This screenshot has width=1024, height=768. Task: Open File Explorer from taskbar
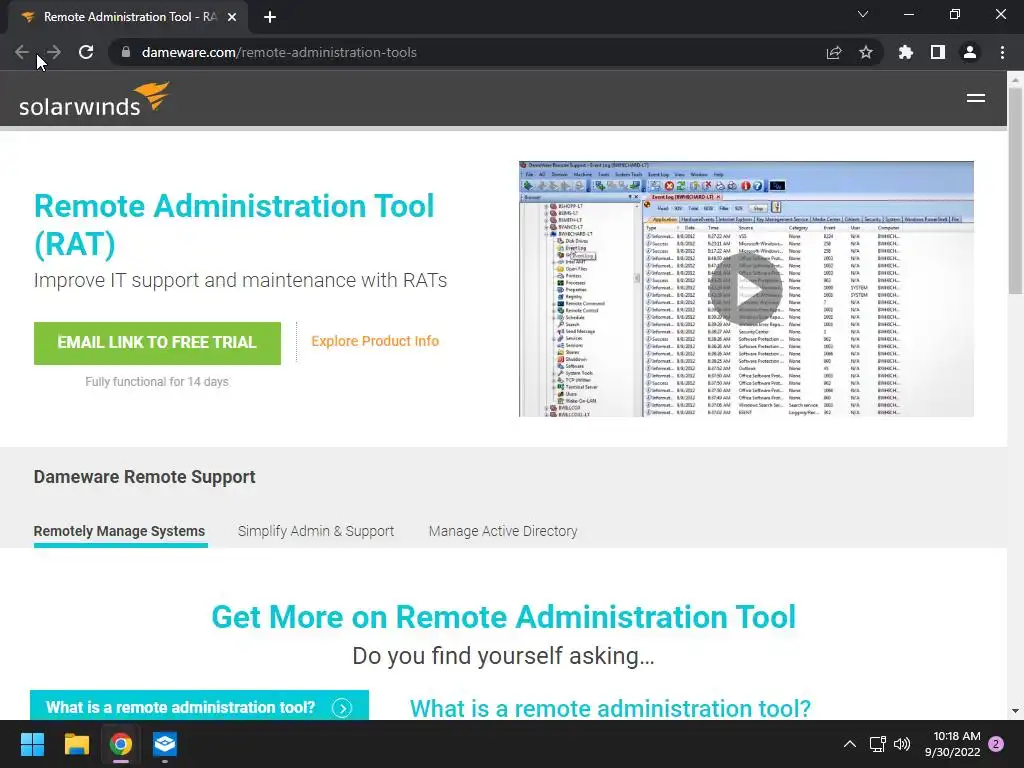(x=76, y=744)
